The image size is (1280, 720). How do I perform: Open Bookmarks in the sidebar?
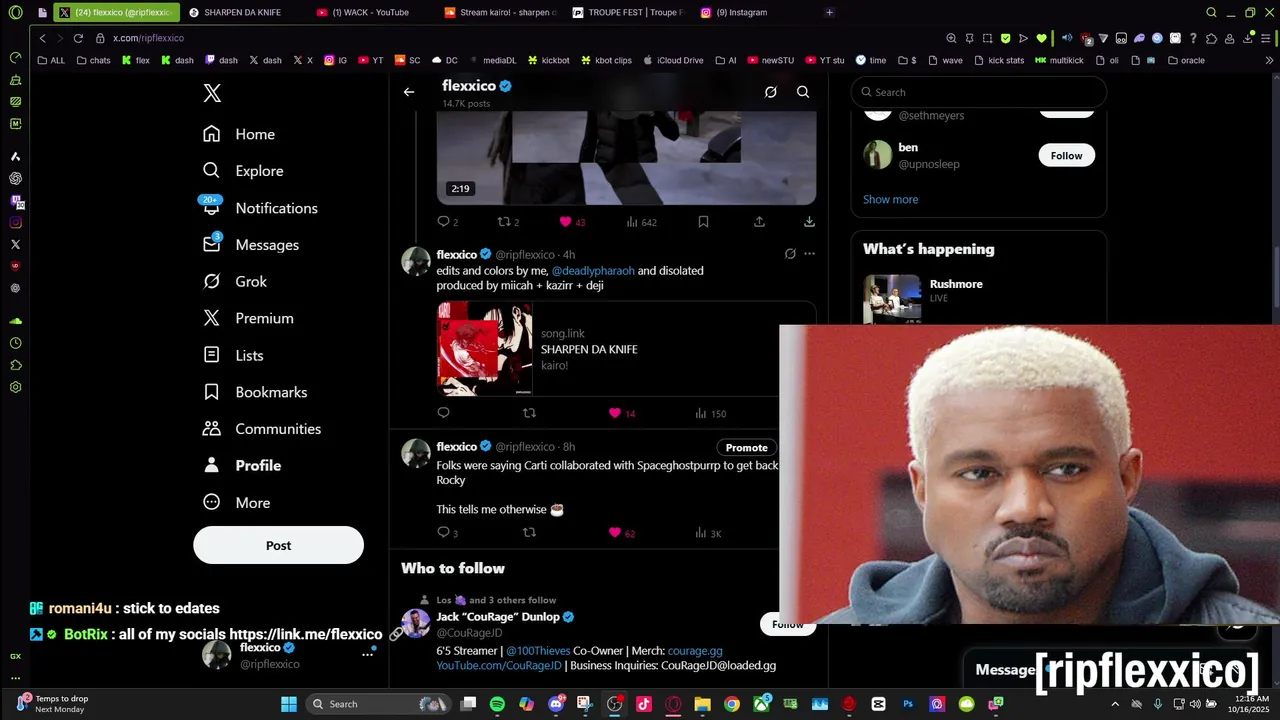click(x=255, y=392)
